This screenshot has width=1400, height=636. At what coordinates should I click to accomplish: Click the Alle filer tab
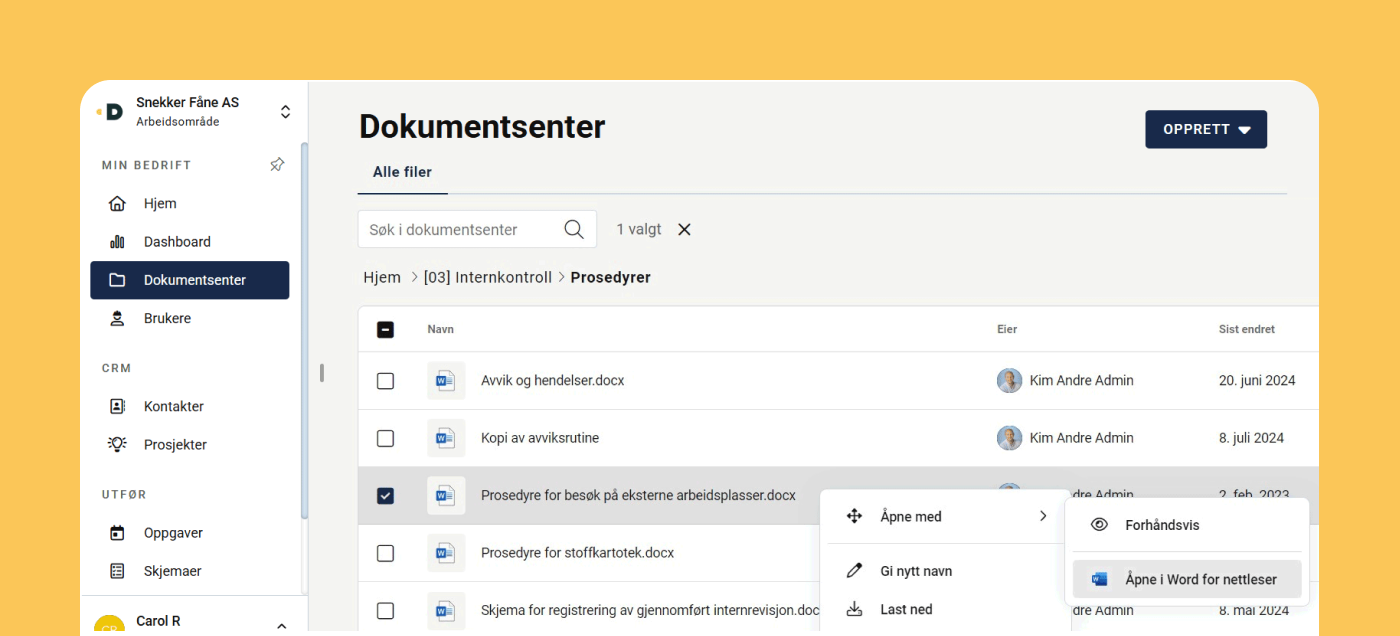click(402, 171)
